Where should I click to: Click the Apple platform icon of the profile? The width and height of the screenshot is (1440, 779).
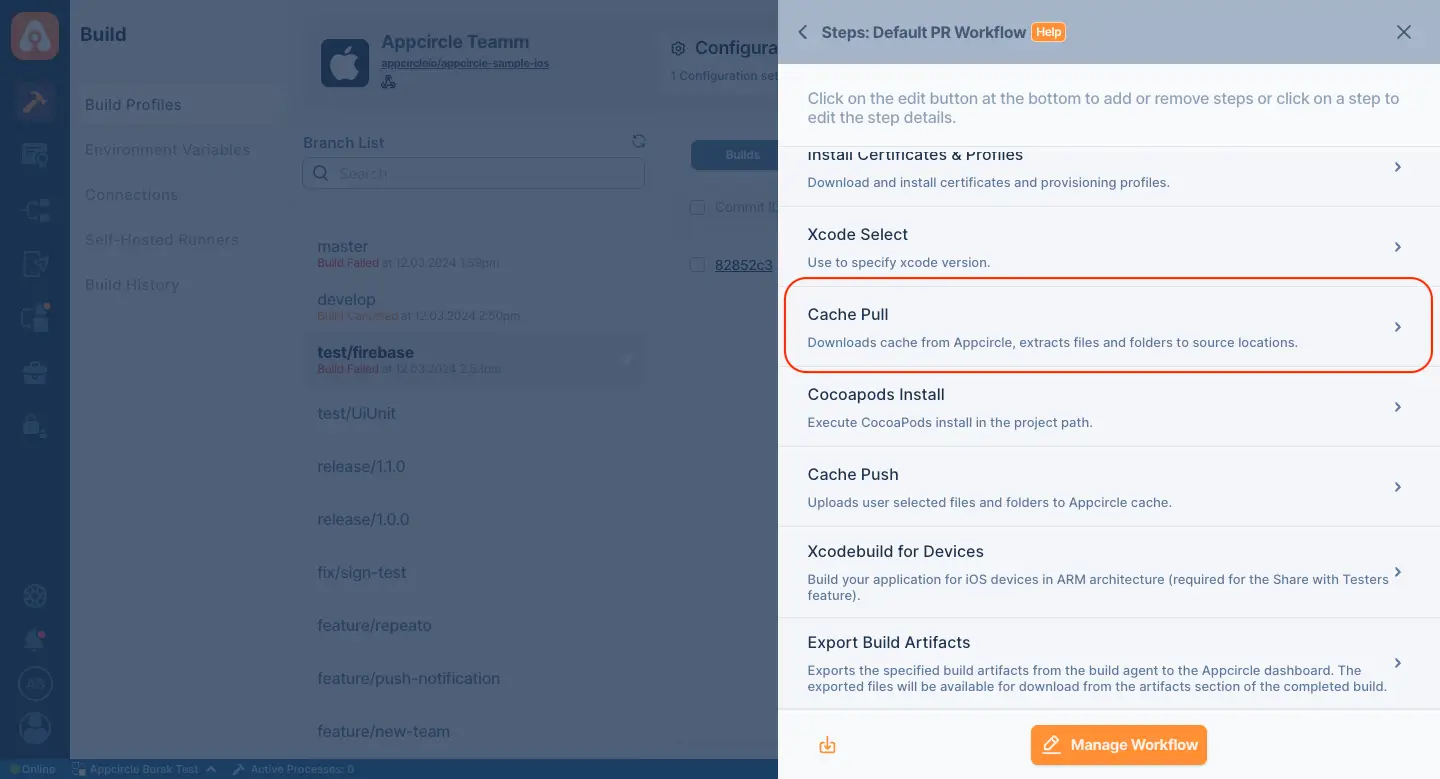345,64
